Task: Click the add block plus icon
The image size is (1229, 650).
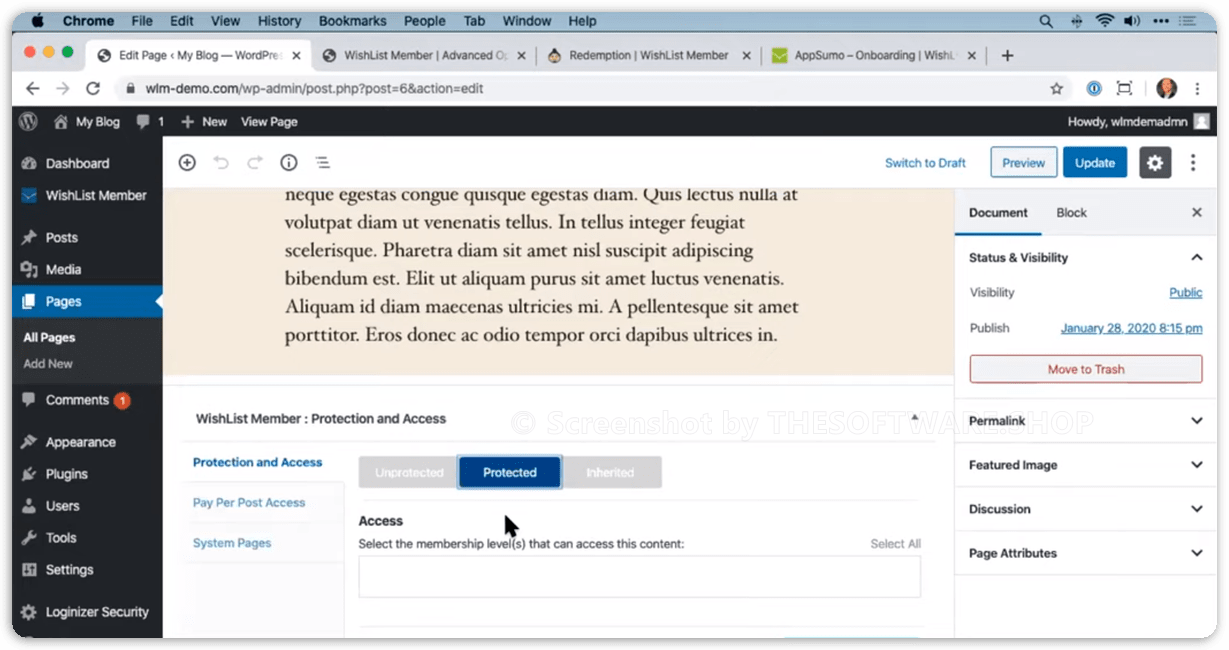Action: click(187, 162)
